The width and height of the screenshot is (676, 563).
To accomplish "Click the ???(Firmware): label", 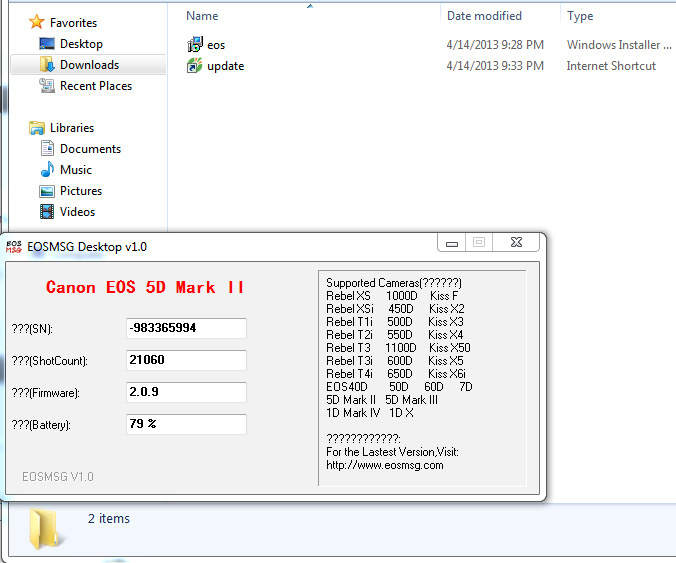I will (45, 393).
